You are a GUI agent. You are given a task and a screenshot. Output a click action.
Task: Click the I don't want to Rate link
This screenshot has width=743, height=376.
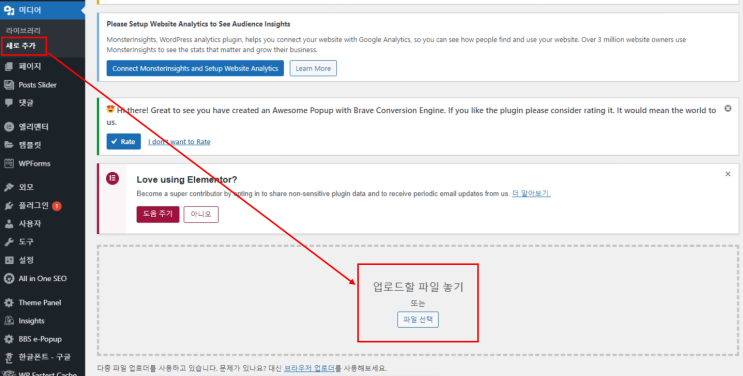[179, 142]
